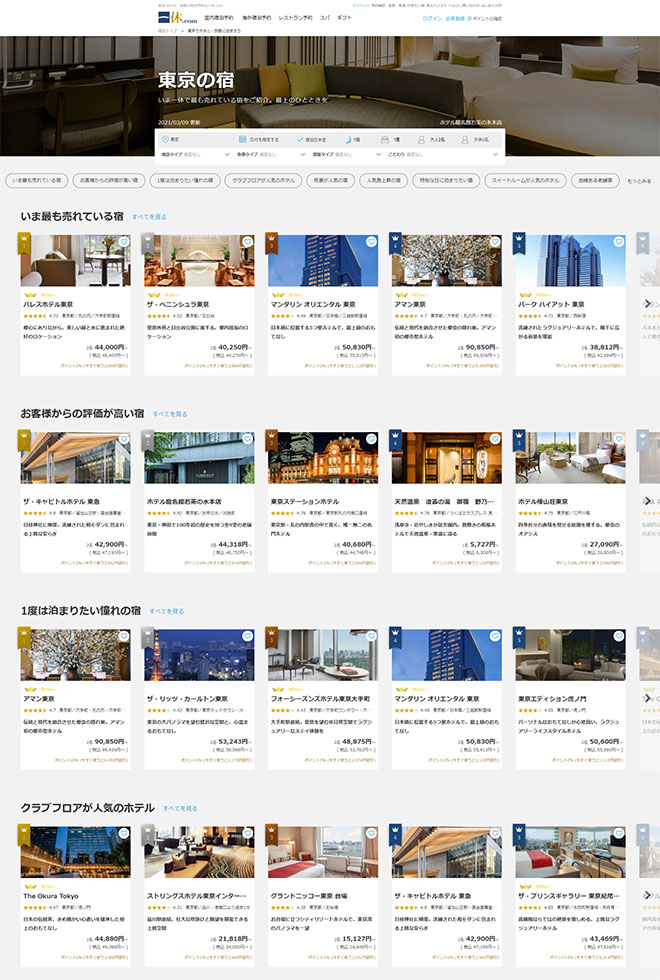Favorite ザ・リッツ・カールトン東京 with the heart icon
The image size is (660, 980).
click(x=248, y=636)
